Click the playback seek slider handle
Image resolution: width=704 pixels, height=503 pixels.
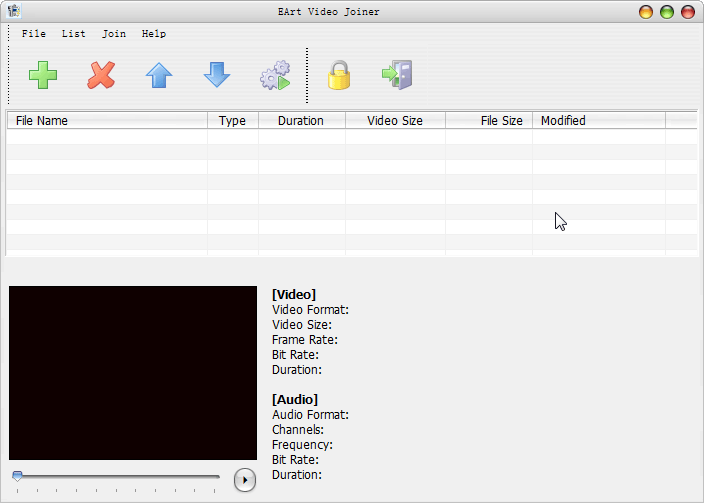pyautogui.click(x=18, y=476)
